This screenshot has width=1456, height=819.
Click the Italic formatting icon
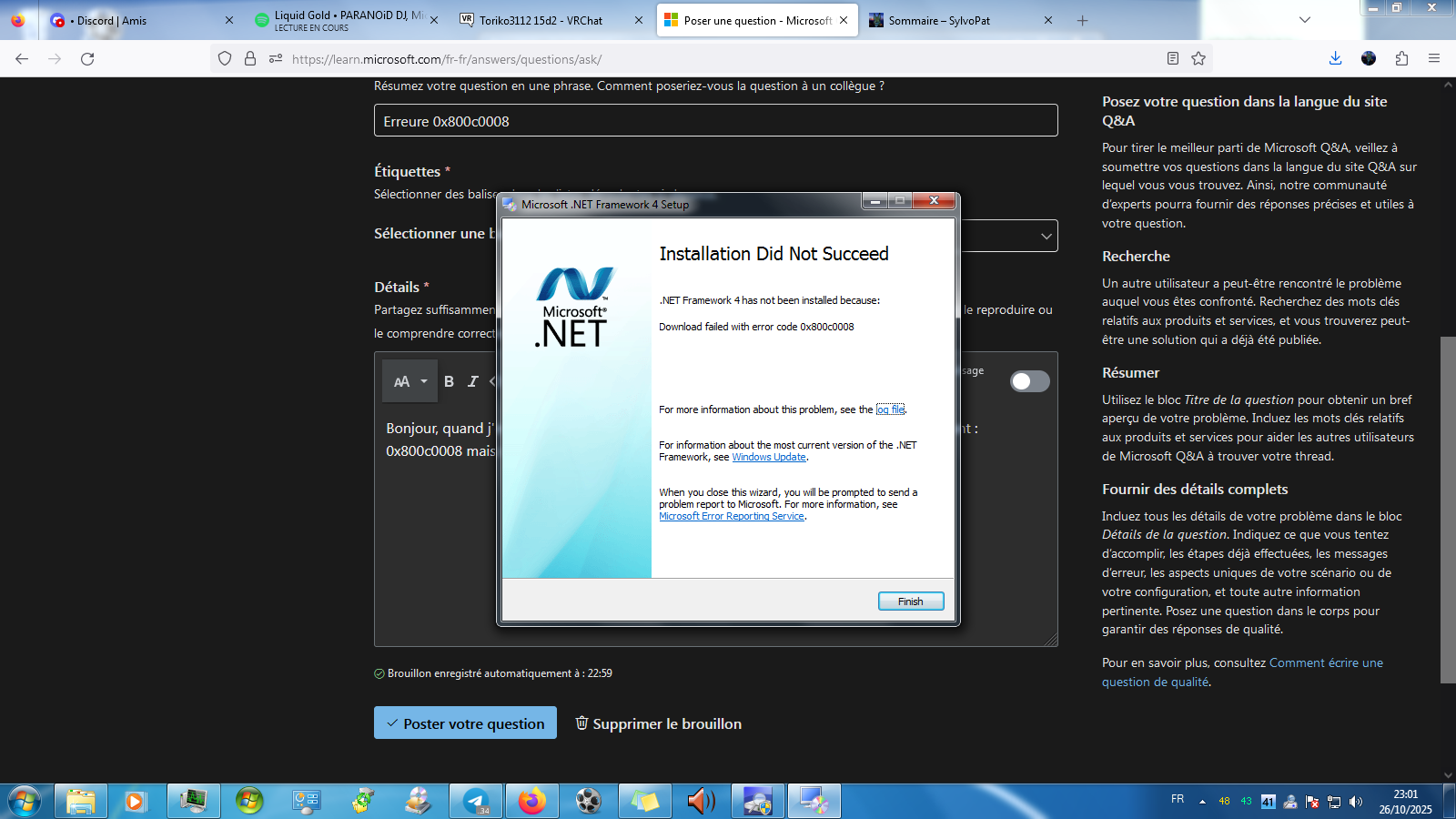pyautogui.click(x=472, y=382)
